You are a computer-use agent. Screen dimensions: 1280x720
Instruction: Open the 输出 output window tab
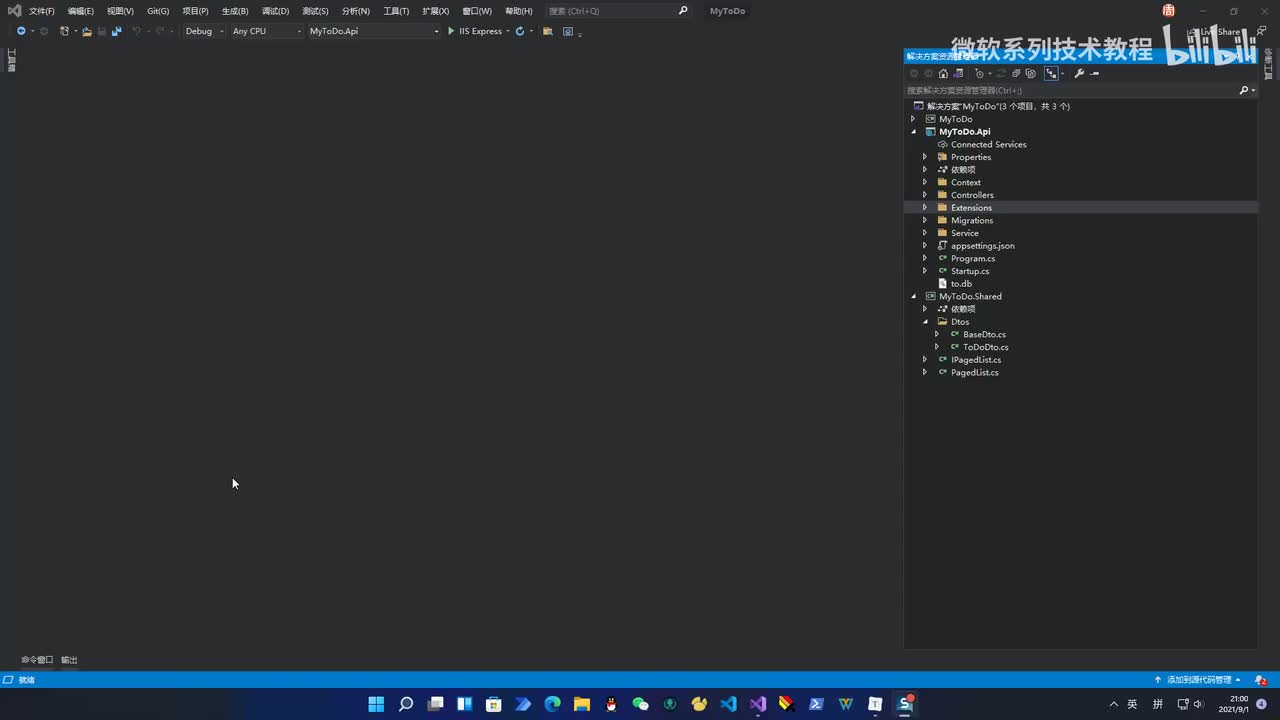69,660
